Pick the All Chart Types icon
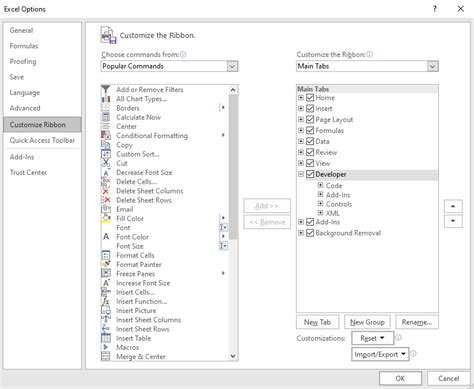This screenshot has height=389, width=474. point(106,99)
